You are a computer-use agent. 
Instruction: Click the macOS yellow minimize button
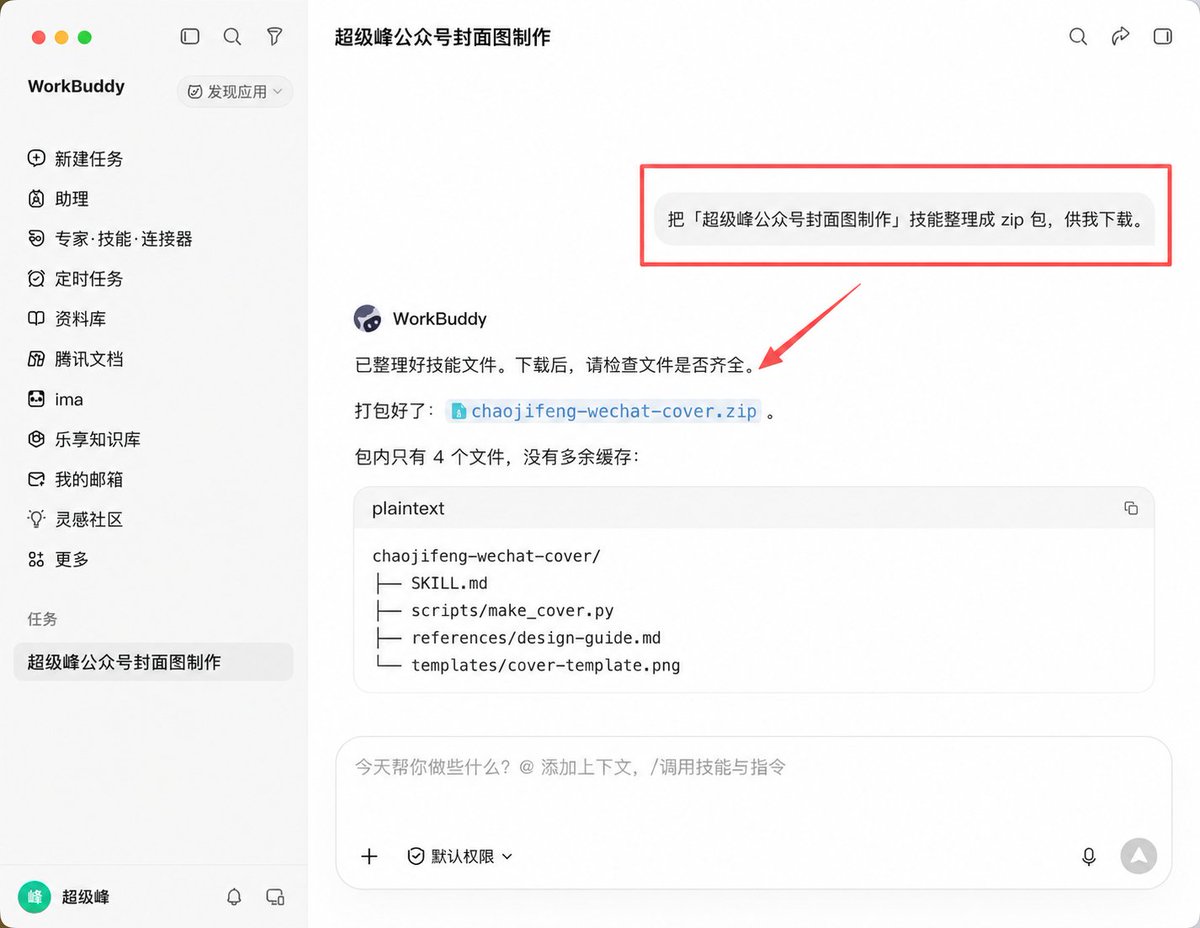(x=62, y=37)
